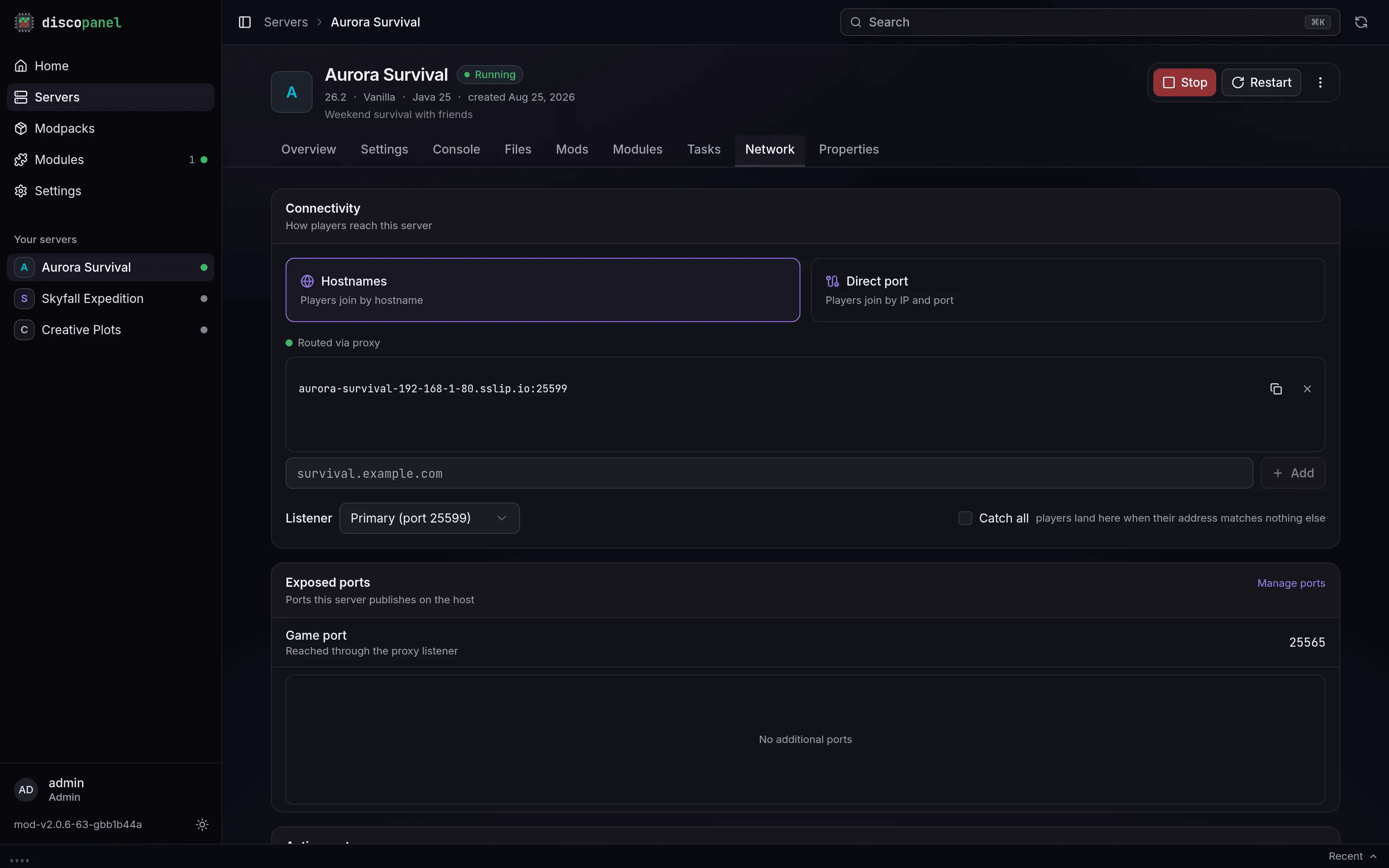Select Skyfall Expedition server in sidebar

coord(110,299)
